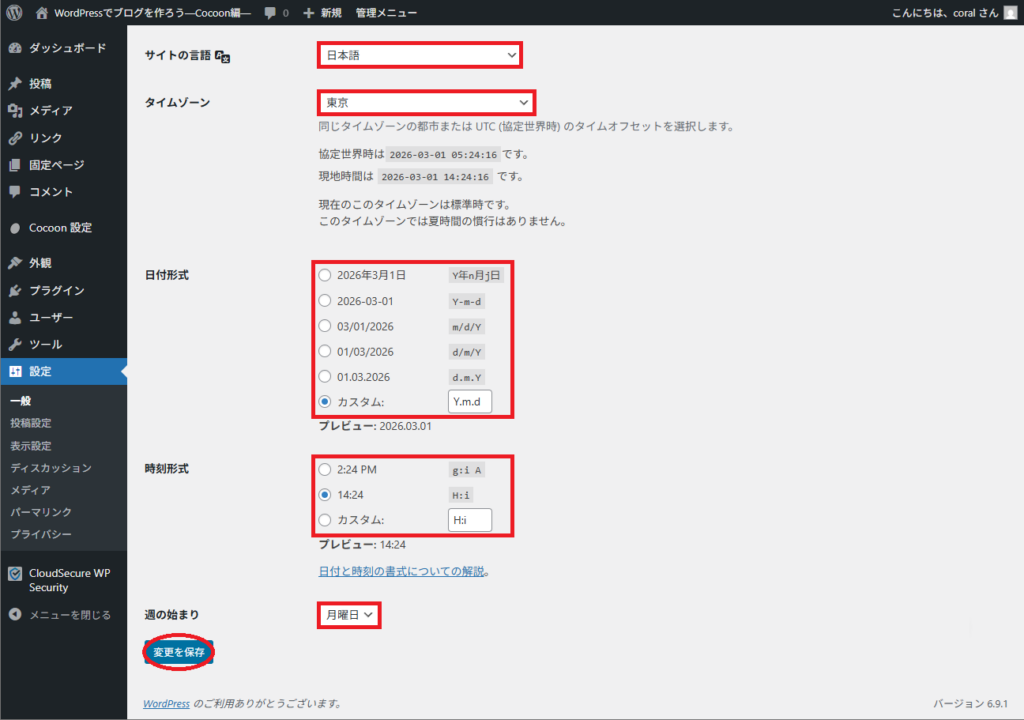1024x720 pixels.
Task: Click the 投稿 pushpin icon in sidebar
Action: 15,84
